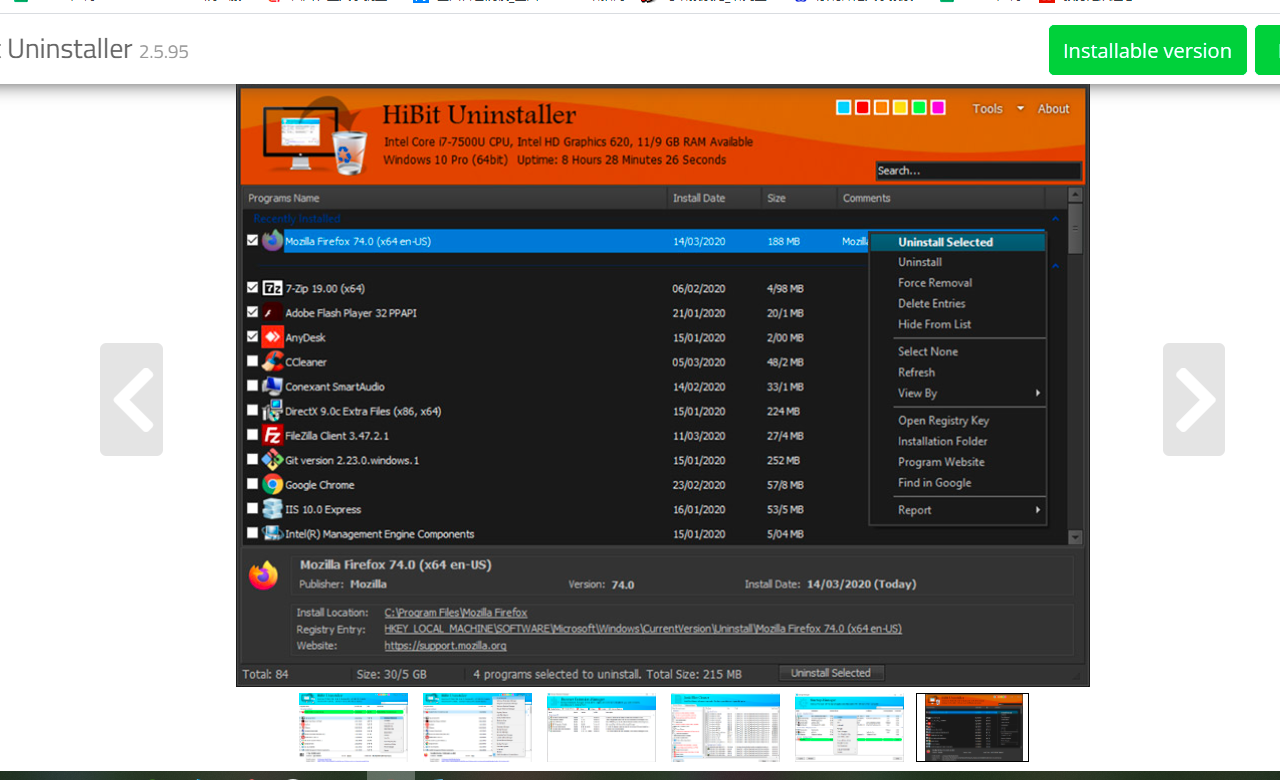Expand the View By submenu
Viewport: 1280px width, 780px height.
pos(917,393)
